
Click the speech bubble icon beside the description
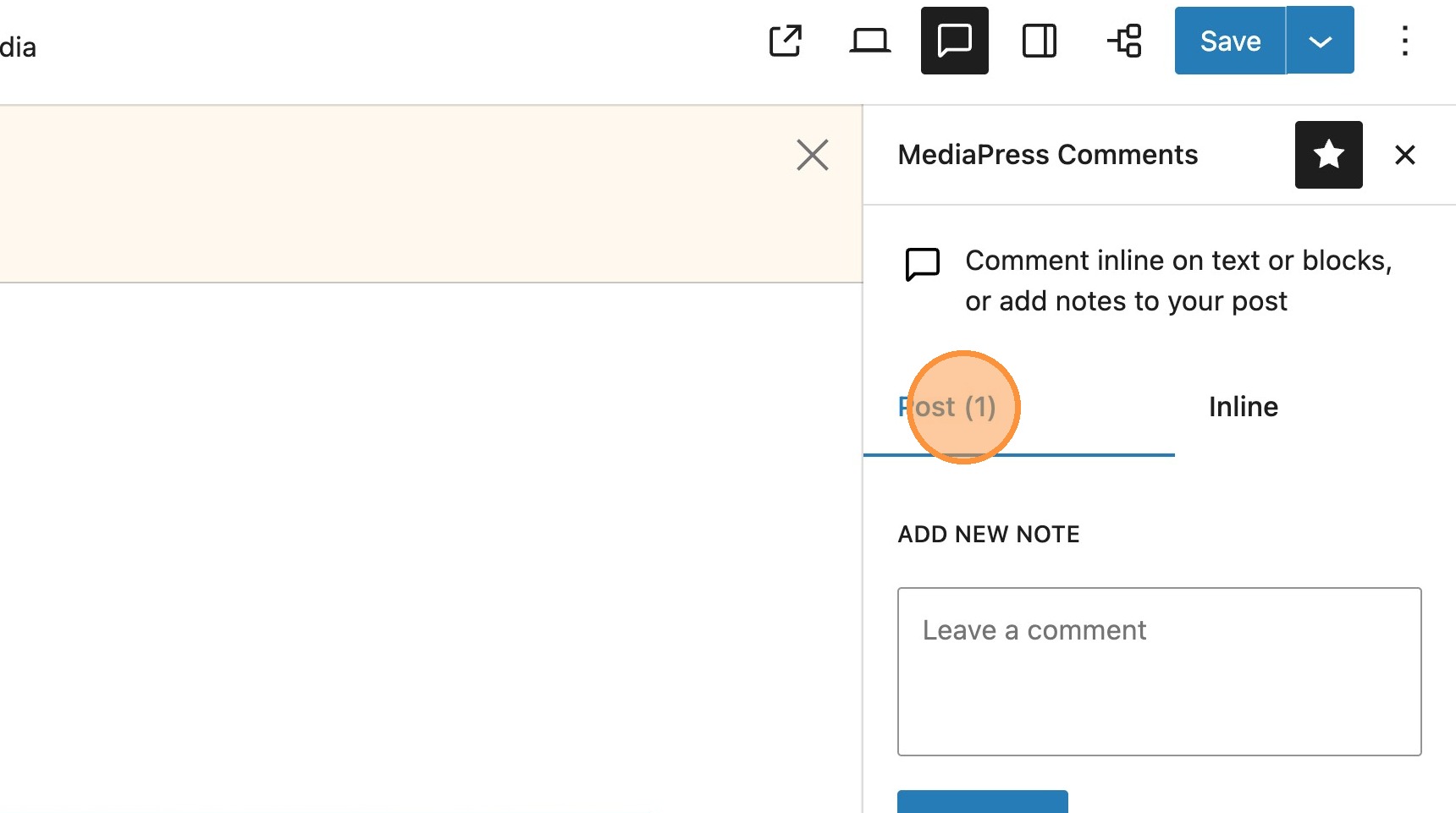(x=922, y=264)
